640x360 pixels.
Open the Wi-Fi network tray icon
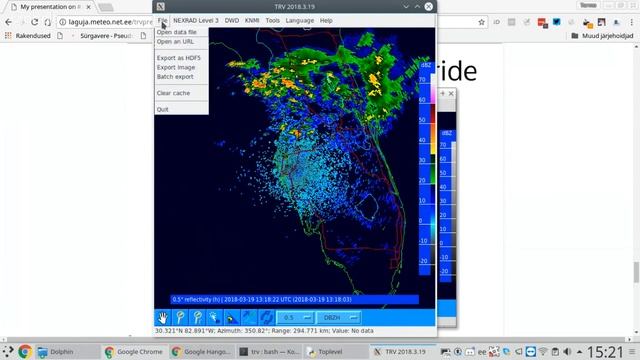[x=543, y=351]
